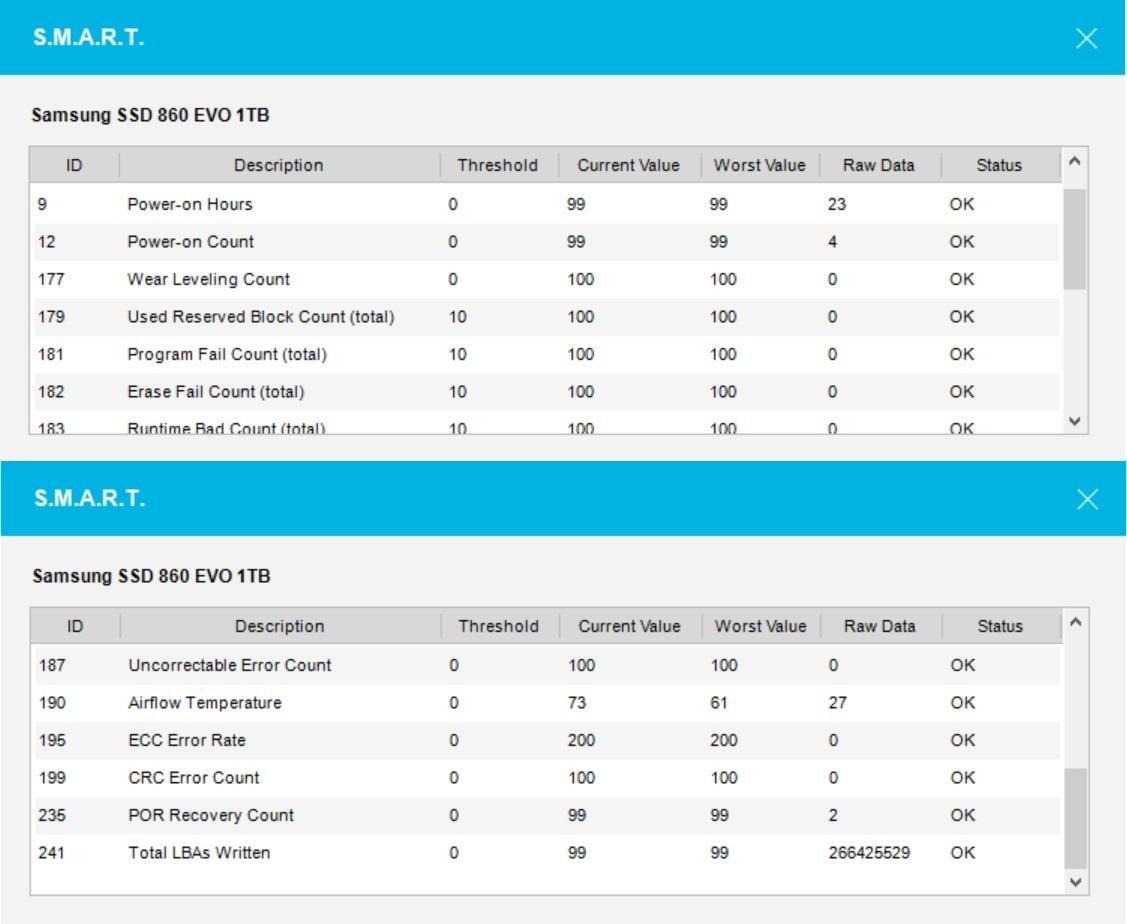Select the Total LBAs Written row
This screenshot has width=1127, height=924.
click(x=546, y=853)
